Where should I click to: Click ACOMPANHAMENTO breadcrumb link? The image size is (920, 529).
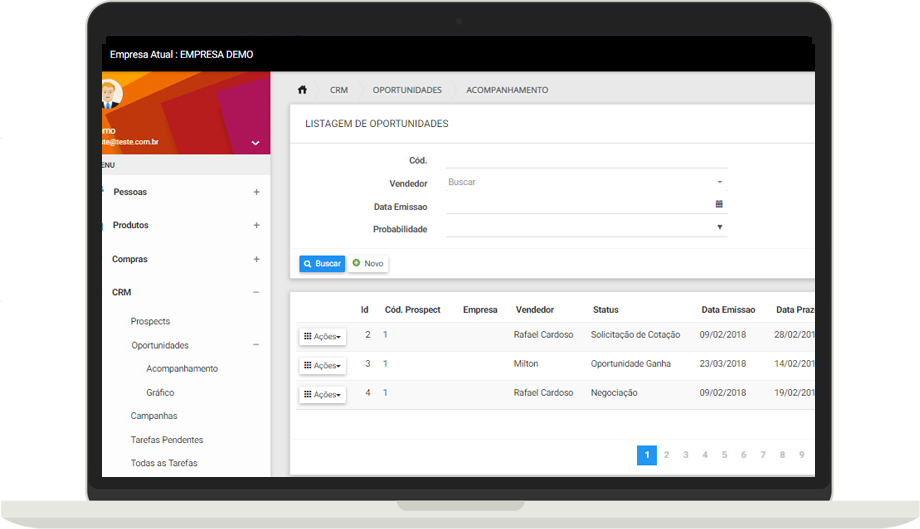507,90
